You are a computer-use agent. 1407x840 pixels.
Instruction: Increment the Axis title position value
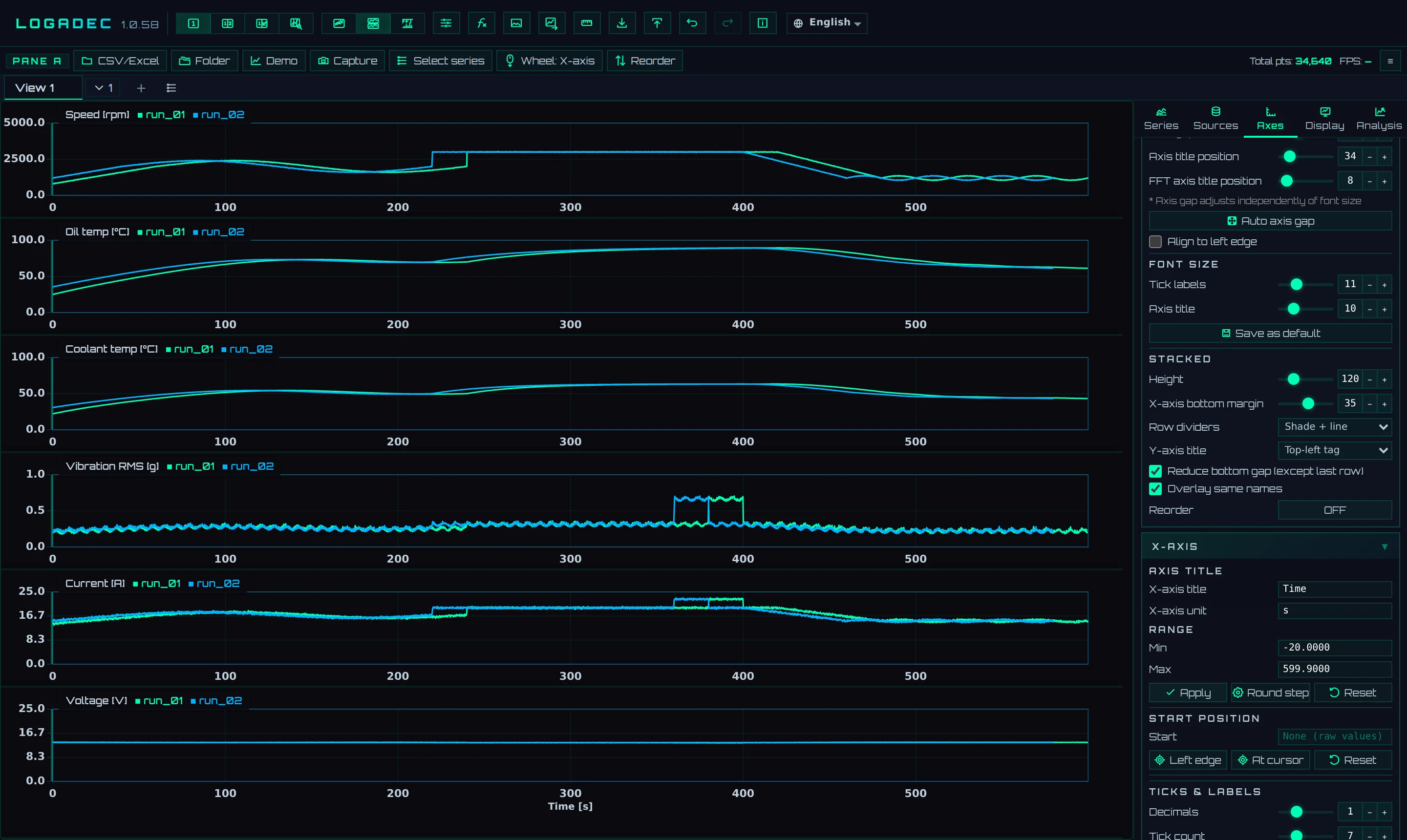(1385, 157)
